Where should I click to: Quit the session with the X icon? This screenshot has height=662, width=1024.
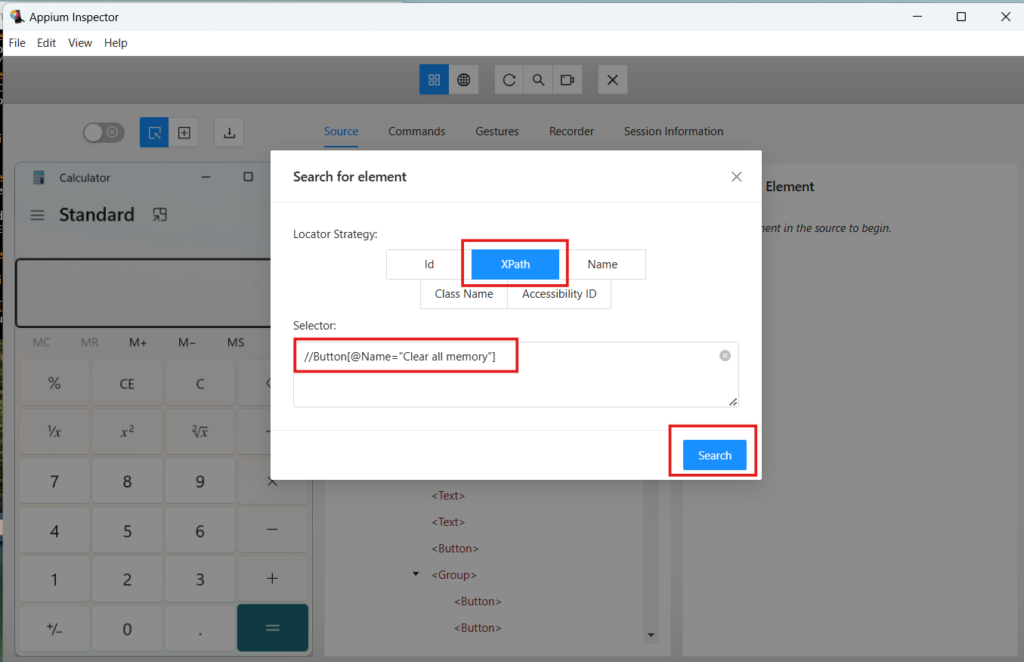(612, 79)
